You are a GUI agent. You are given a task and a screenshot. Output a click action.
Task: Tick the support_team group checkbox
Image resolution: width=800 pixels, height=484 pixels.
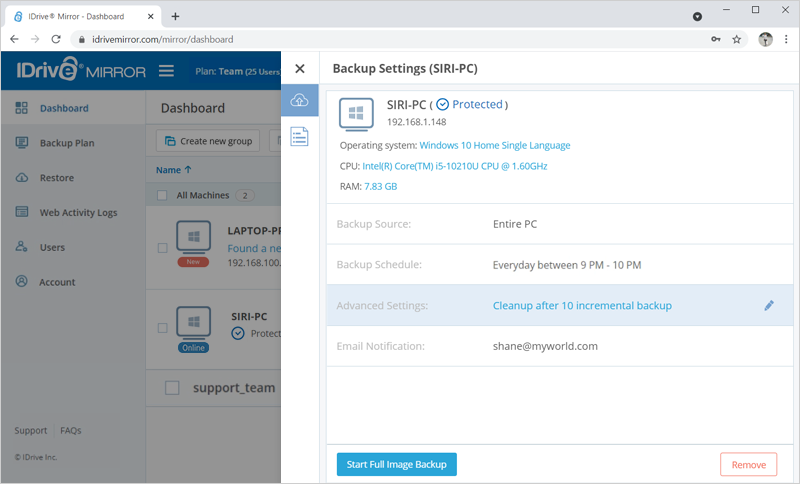click(172, 388)
